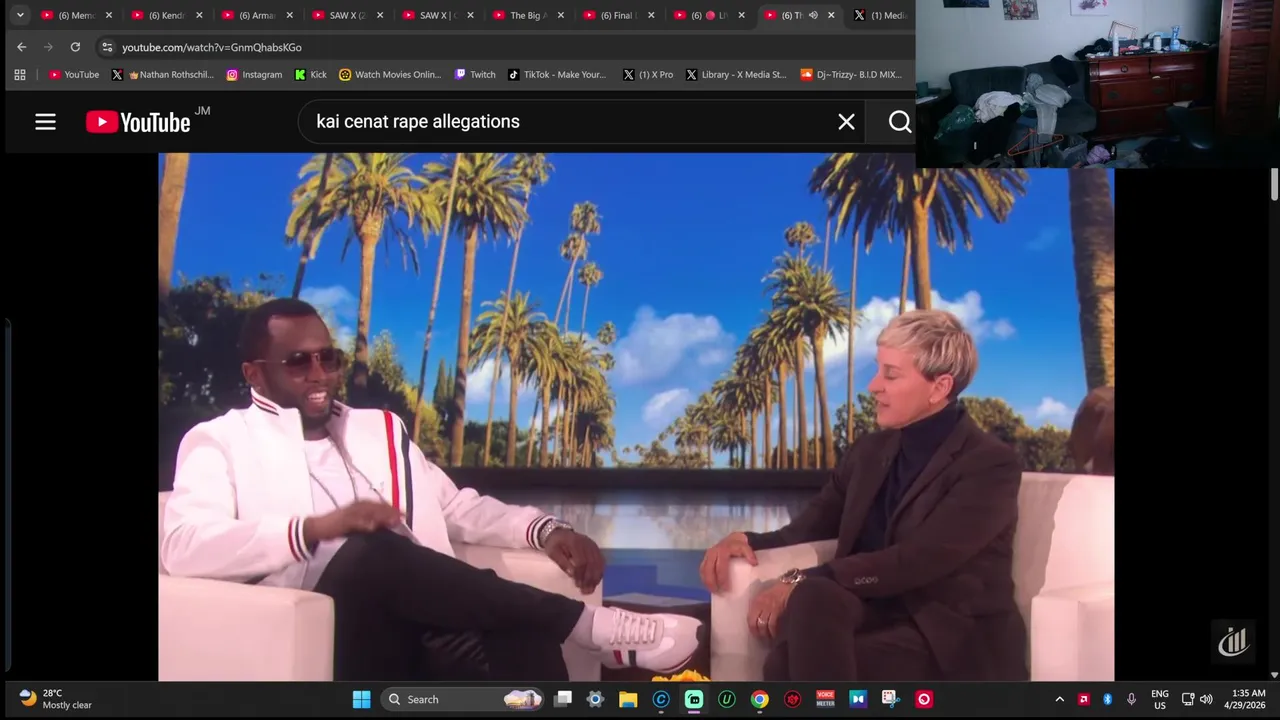The height and width of the screenshot is (720, 1280).
Task: Open the weather widget 28°C Mostly clear
Action: pos(56,699)
